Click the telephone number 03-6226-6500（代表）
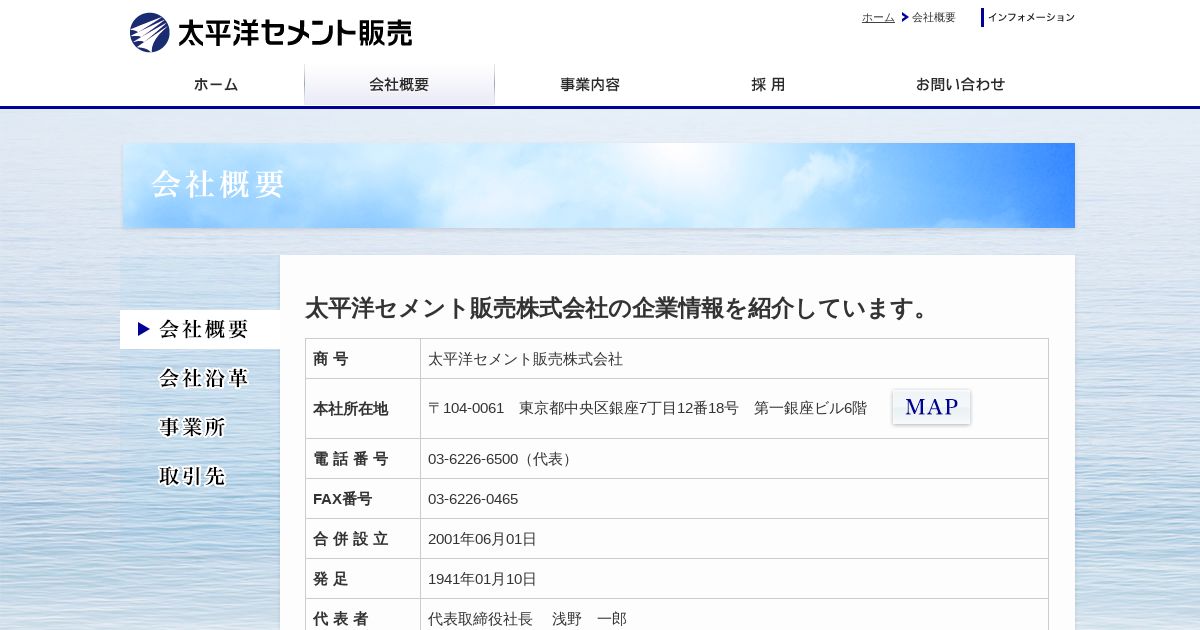 pos(502,459)
